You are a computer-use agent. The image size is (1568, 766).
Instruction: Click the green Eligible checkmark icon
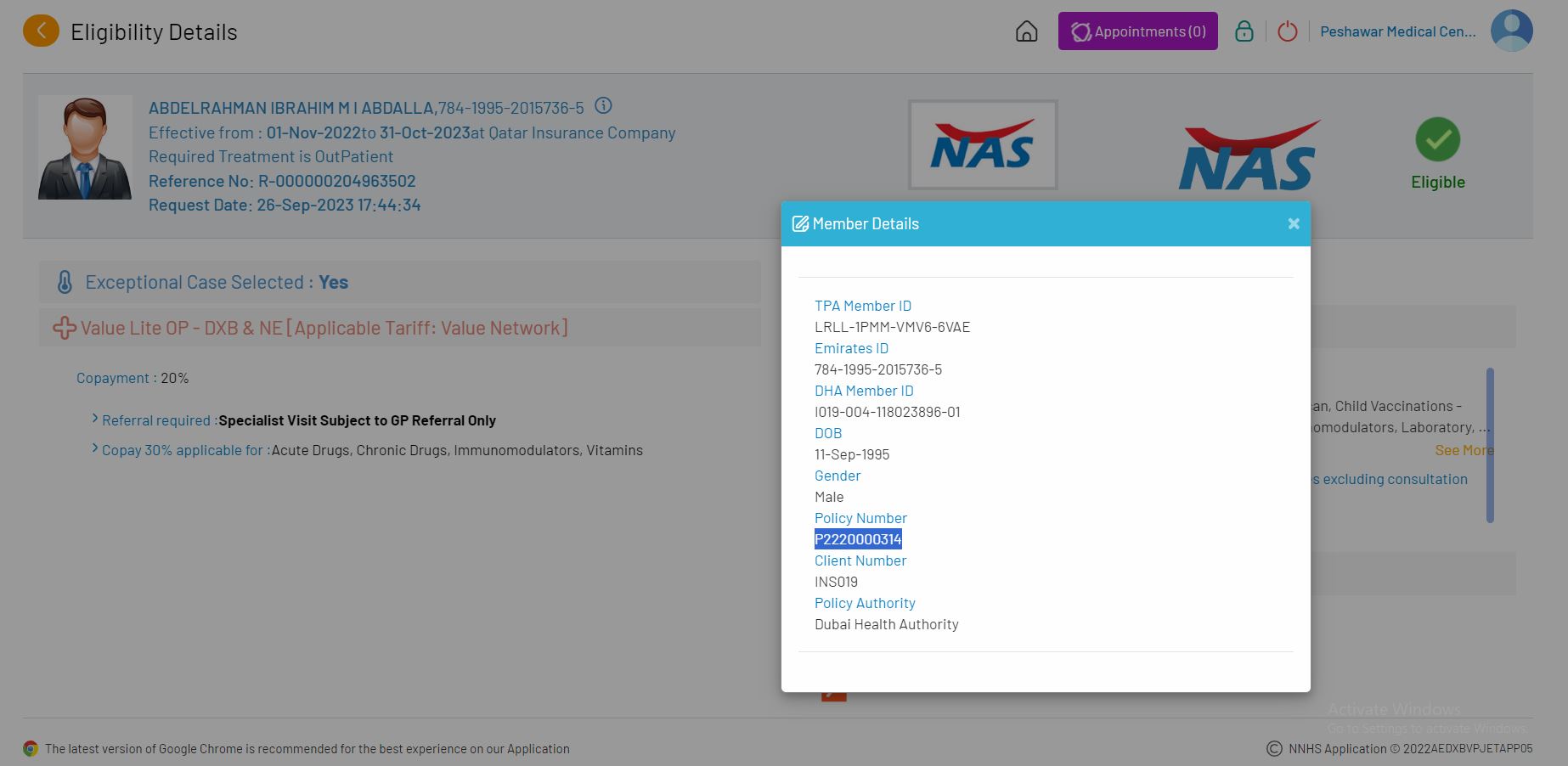point(1437,139)
